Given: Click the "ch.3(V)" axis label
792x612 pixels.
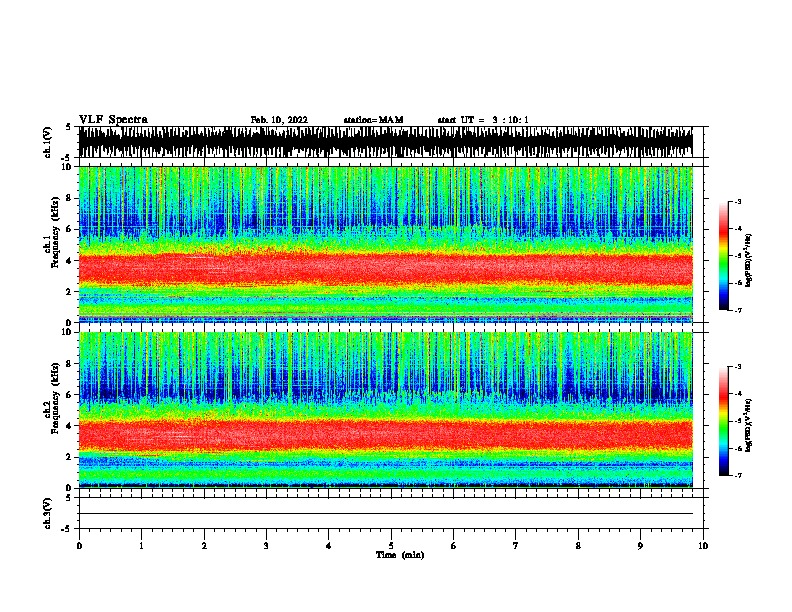Looking at the screenshot, I should click(x=48, y=513).
